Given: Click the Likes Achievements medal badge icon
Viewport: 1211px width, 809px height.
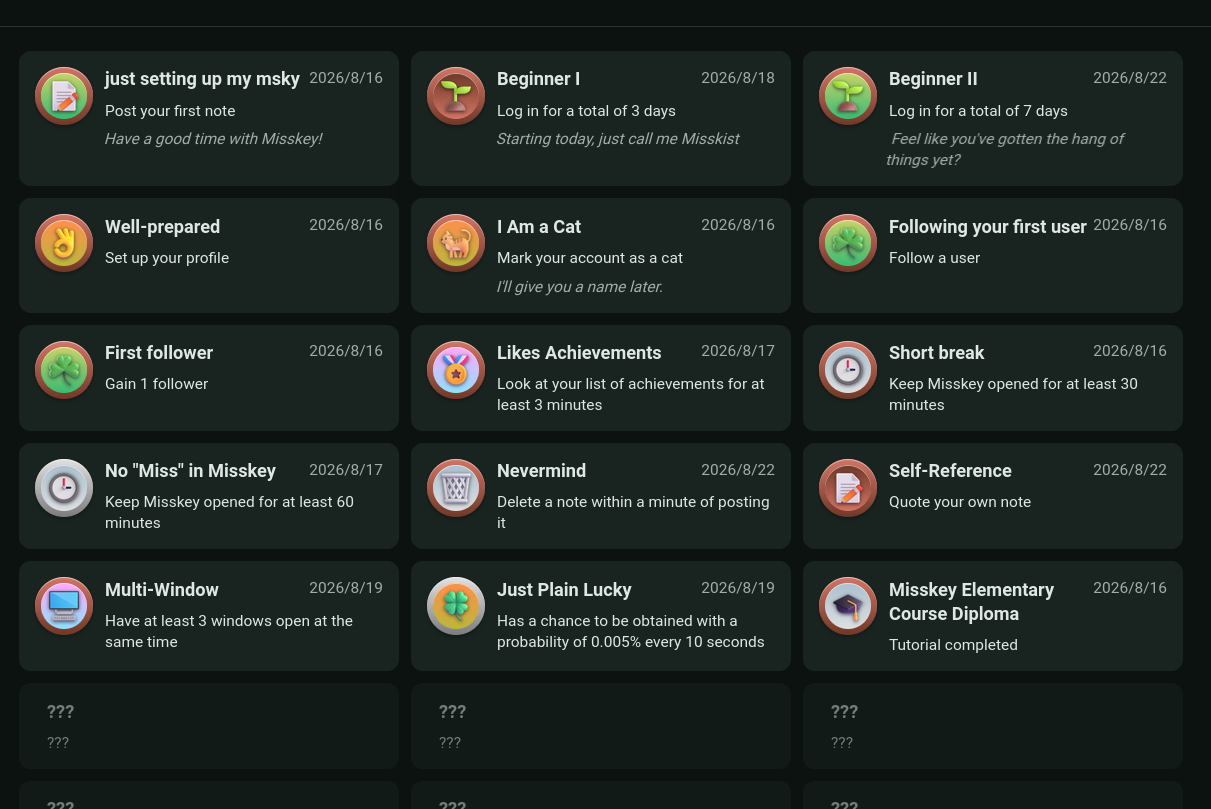Looking at the screenshot, I should tap(456, 370).
